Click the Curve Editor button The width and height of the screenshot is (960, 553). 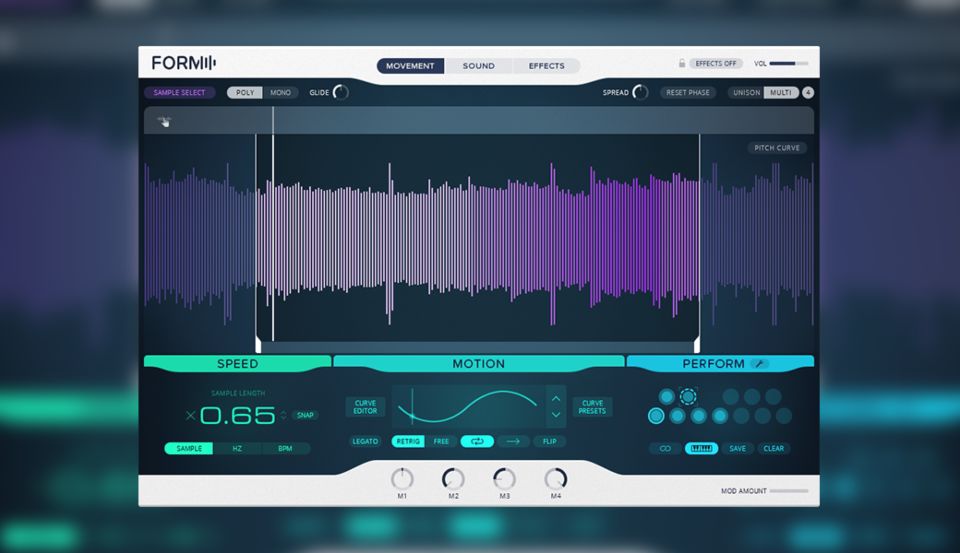click(x=365, y=407)
